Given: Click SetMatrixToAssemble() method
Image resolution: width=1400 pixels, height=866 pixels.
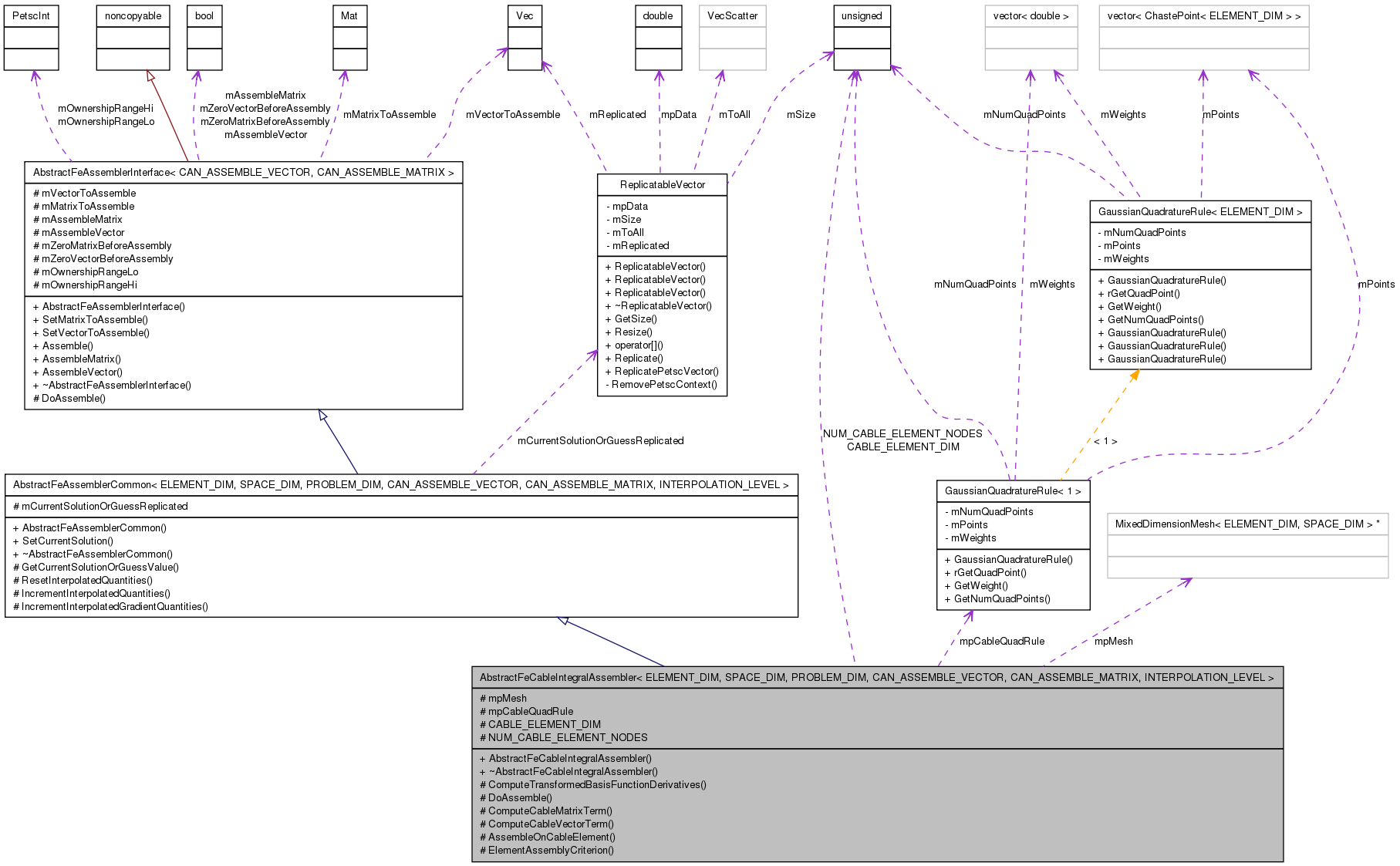Looking at the screenshot, I should point(91,320).
